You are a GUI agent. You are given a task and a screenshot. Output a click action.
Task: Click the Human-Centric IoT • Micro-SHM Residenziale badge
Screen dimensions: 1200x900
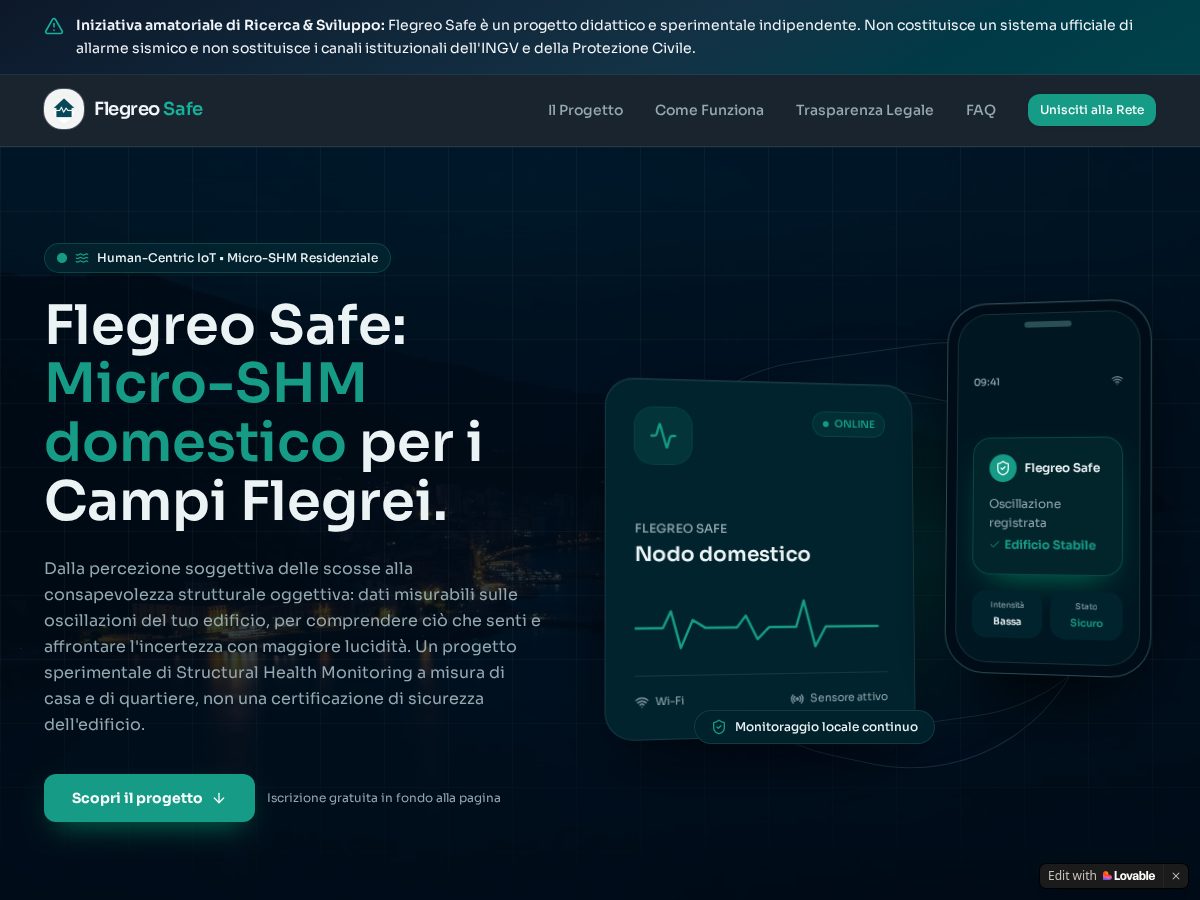[217, 258]
